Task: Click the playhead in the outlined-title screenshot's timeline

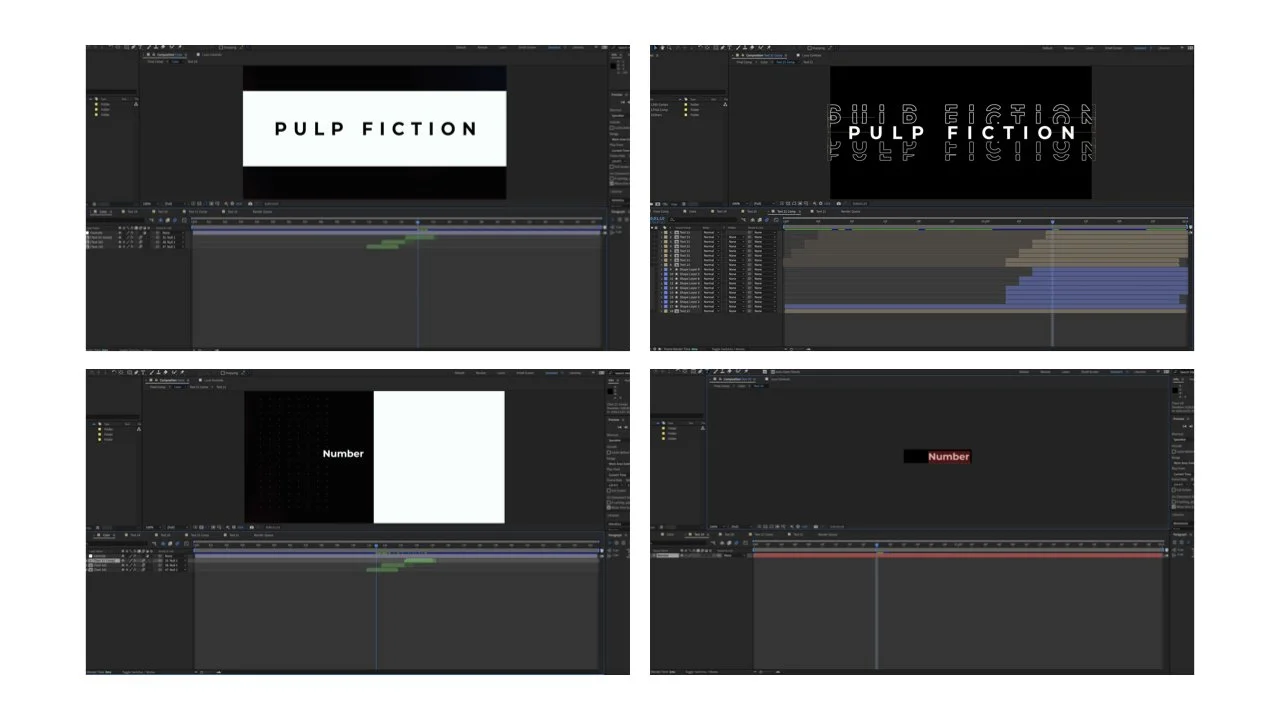Action: point(1052,221)
